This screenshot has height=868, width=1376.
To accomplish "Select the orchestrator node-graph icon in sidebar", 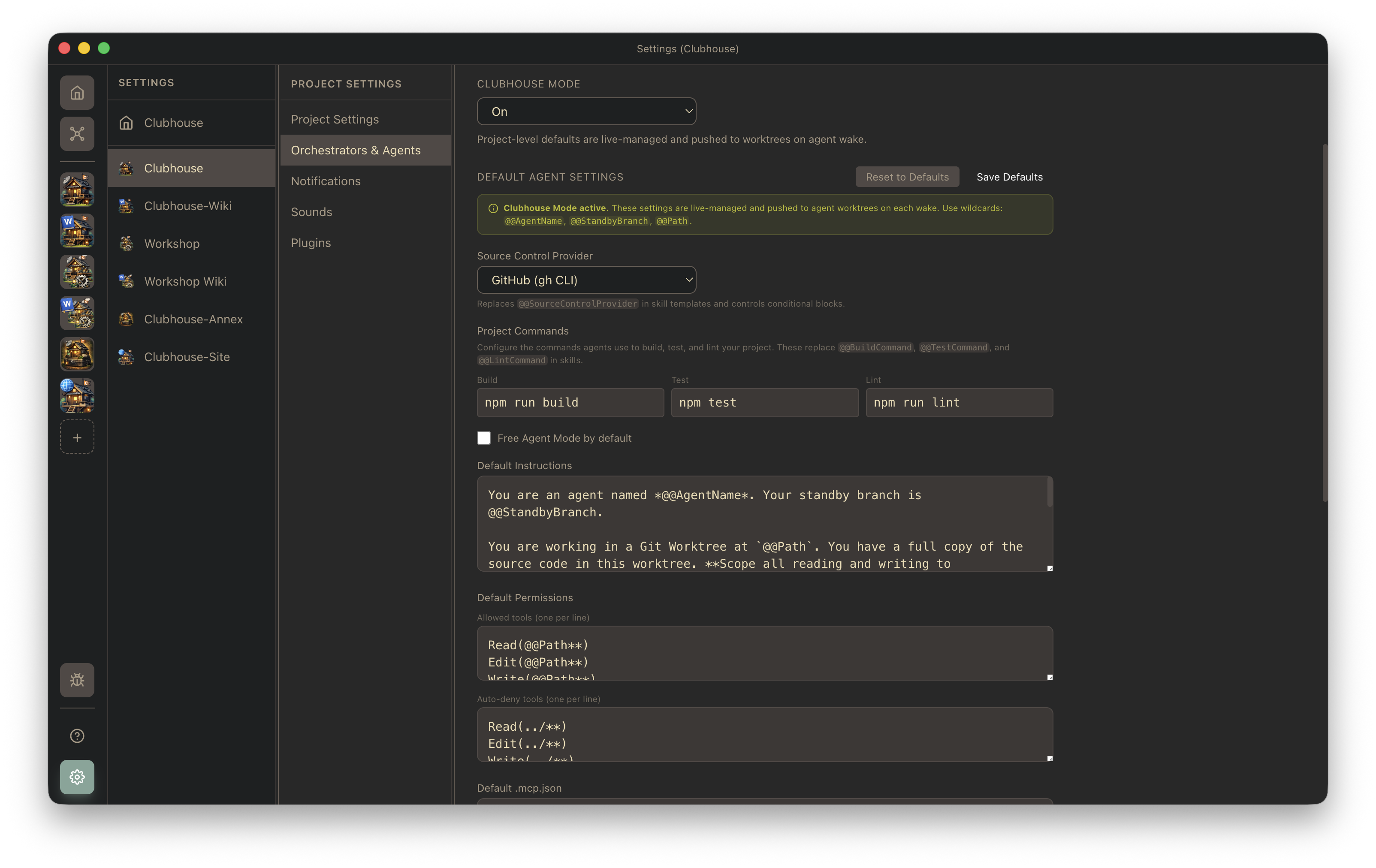I will coord(77,133).
